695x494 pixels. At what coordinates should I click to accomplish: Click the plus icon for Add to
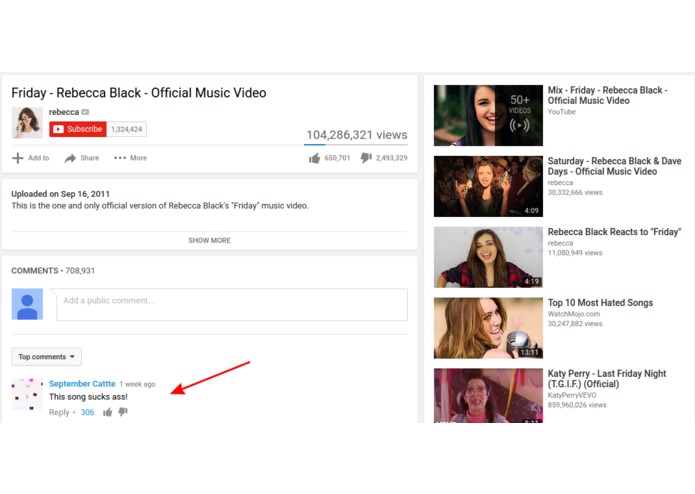pos(18,158)
